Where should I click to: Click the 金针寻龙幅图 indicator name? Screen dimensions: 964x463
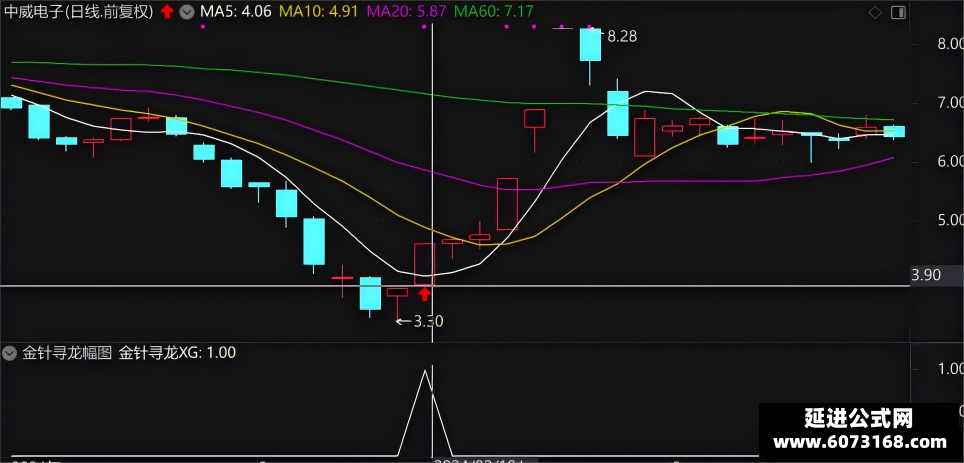point(67,353)
